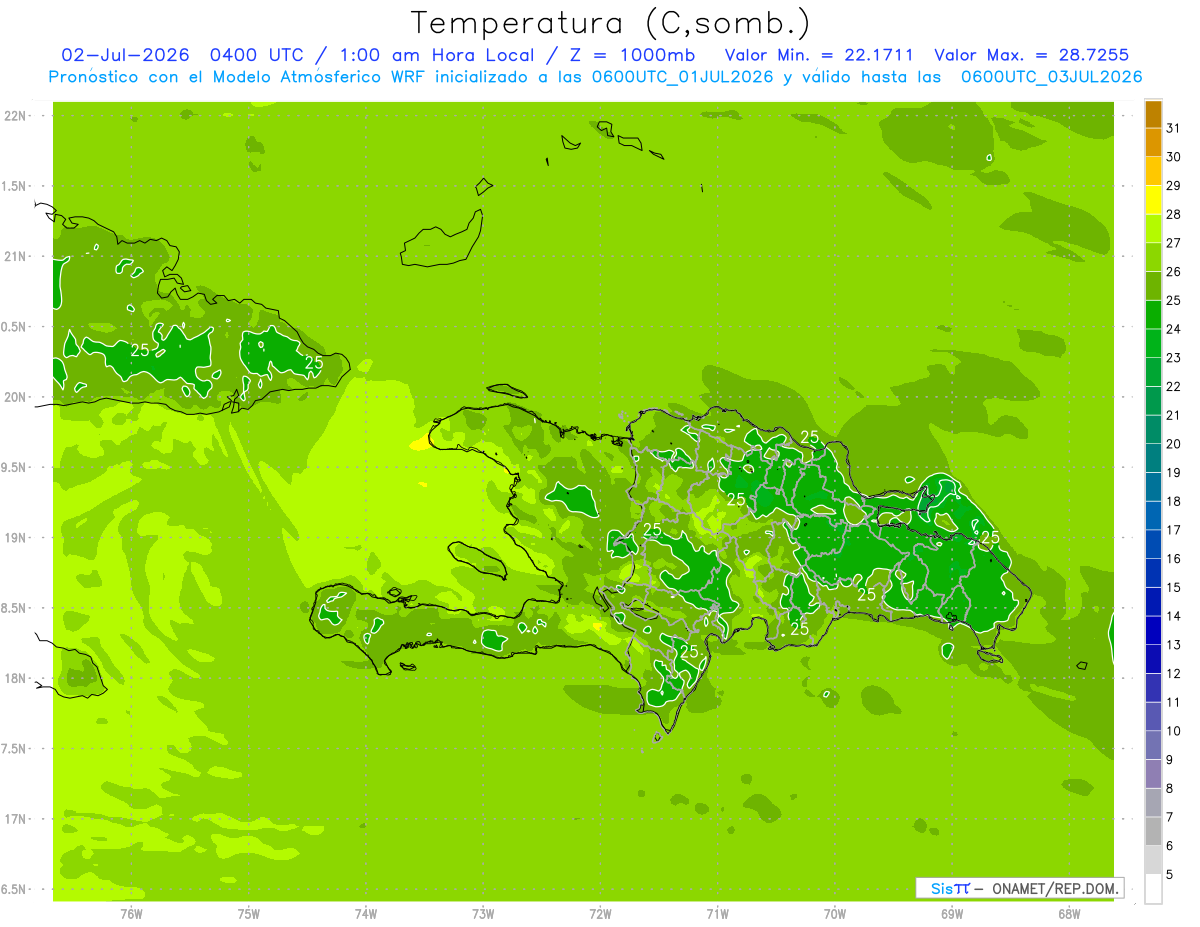The image size is (1200, 927).
Task: Click the '70W' longitude axis label
Action: pos(835,913)
